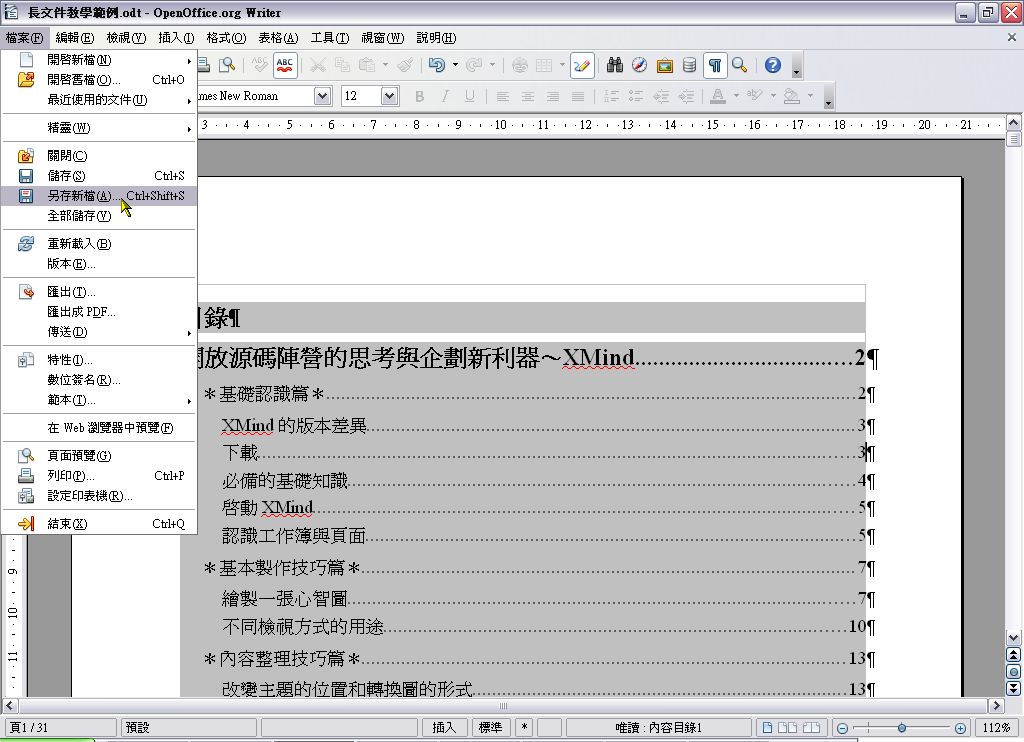
Task: Toggle Italic formatting button
Action: 445,97
